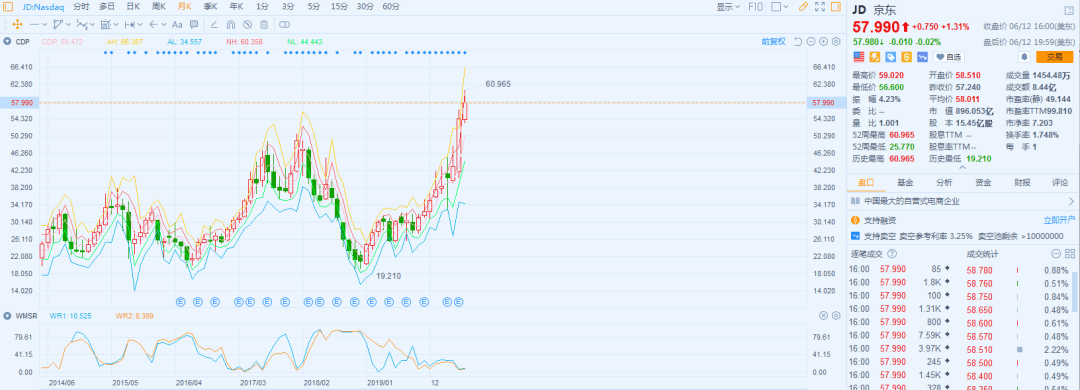Reset the chart with undo arrow
The width and height of the screenshot is (1080, 390).
(x=798, y=41)
